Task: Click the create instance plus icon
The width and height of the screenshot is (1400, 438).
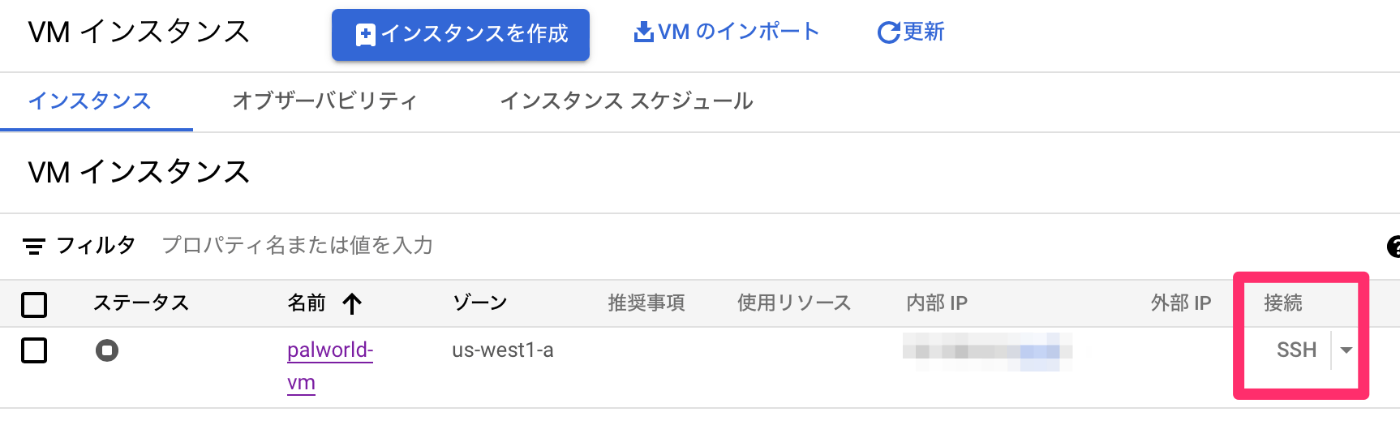Action: pyautogui.click(x=365, y=34)
